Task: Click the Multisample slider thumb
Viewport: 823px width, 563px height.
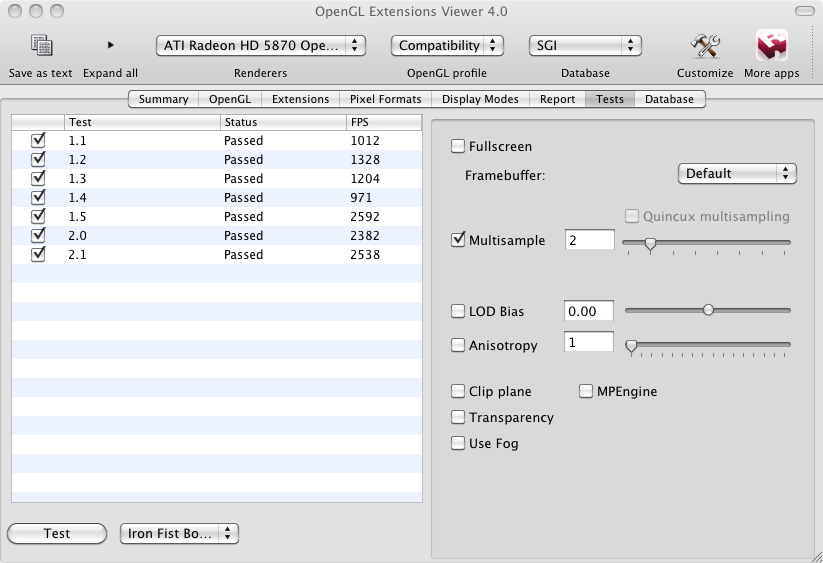Action: coord(650,245)
